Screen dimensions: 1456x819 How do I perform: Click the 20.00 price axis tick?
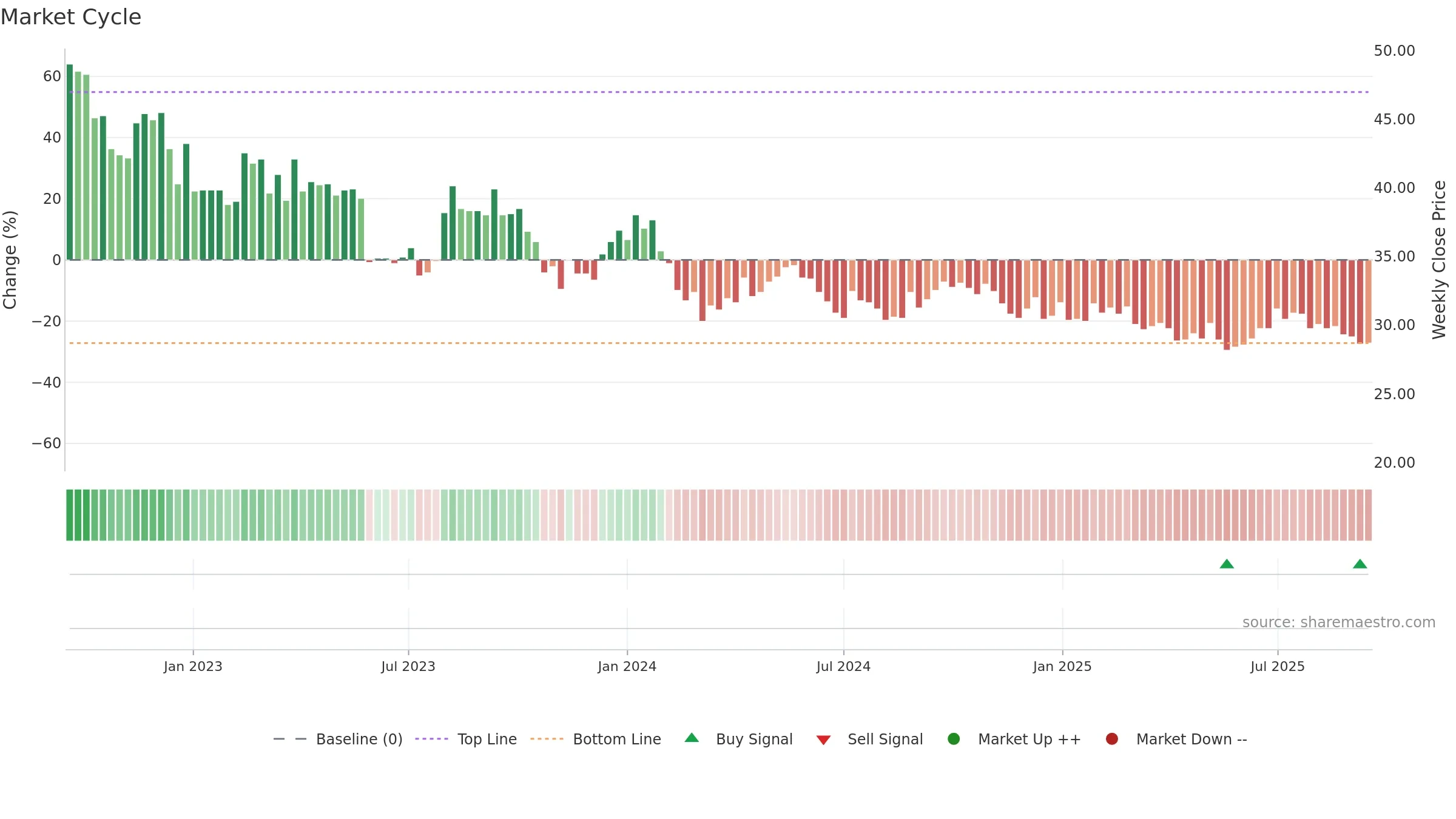point(1394,463)
